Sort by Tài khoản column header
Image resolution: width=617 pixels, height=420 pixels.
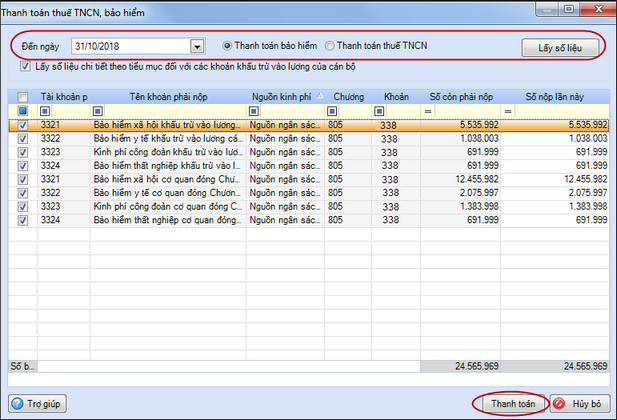(64, 97)
